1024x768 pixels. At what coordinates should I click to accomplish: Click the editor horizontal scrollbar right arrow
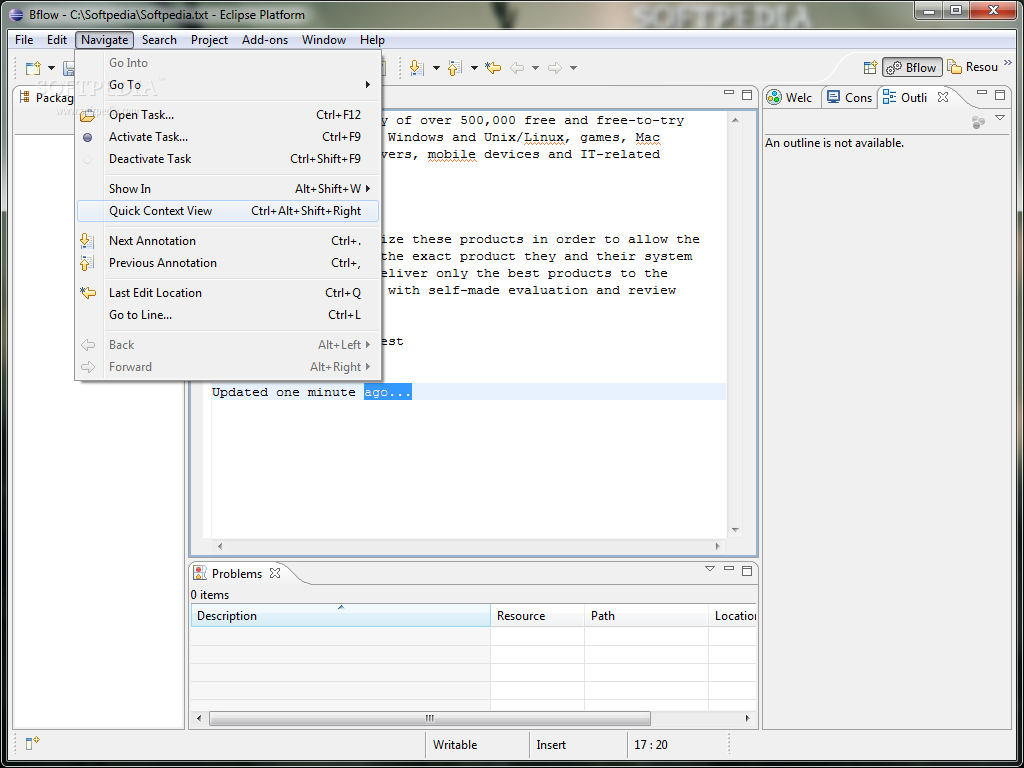coord(718,546)
